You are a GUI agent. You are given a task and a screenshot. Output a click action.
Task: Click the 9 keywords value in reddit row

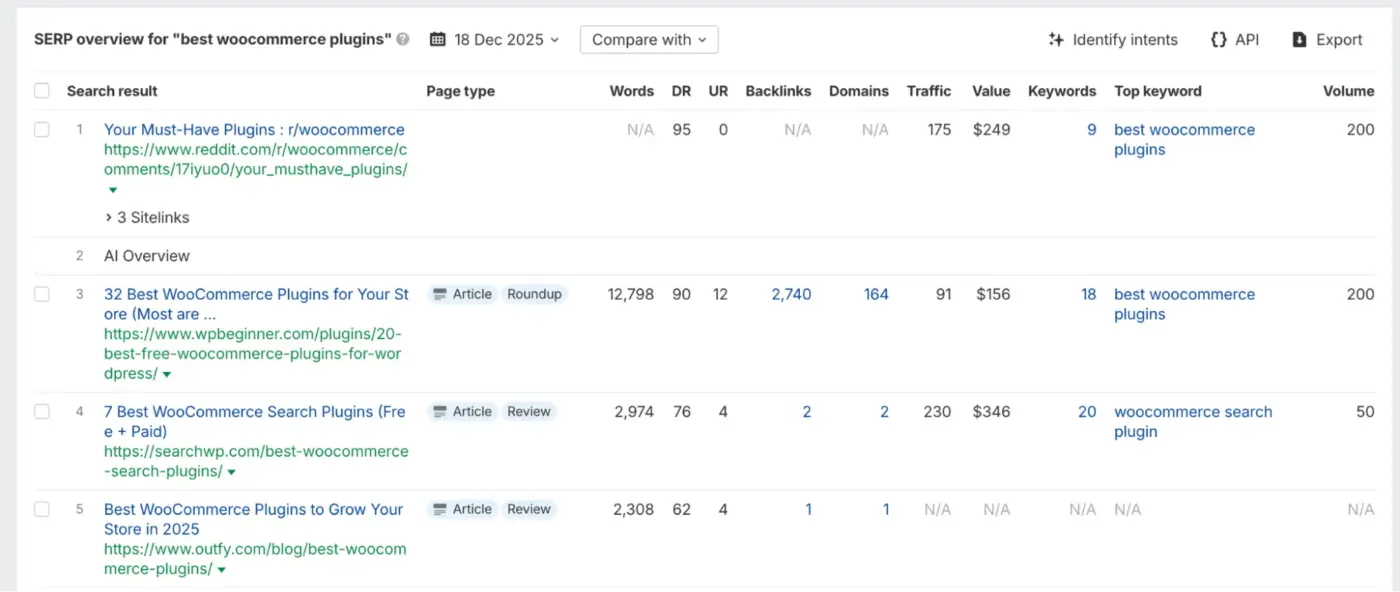click(x=1092, y=130)
